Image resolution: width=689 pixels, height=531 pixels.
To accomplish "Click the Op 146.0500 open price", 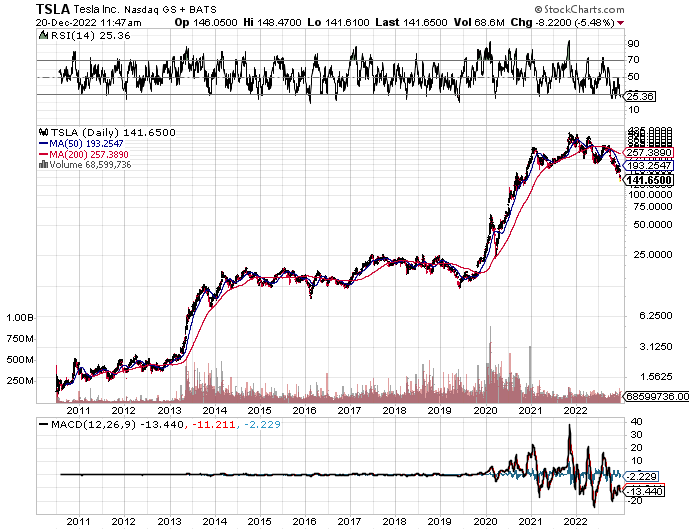I will (206, 22).
